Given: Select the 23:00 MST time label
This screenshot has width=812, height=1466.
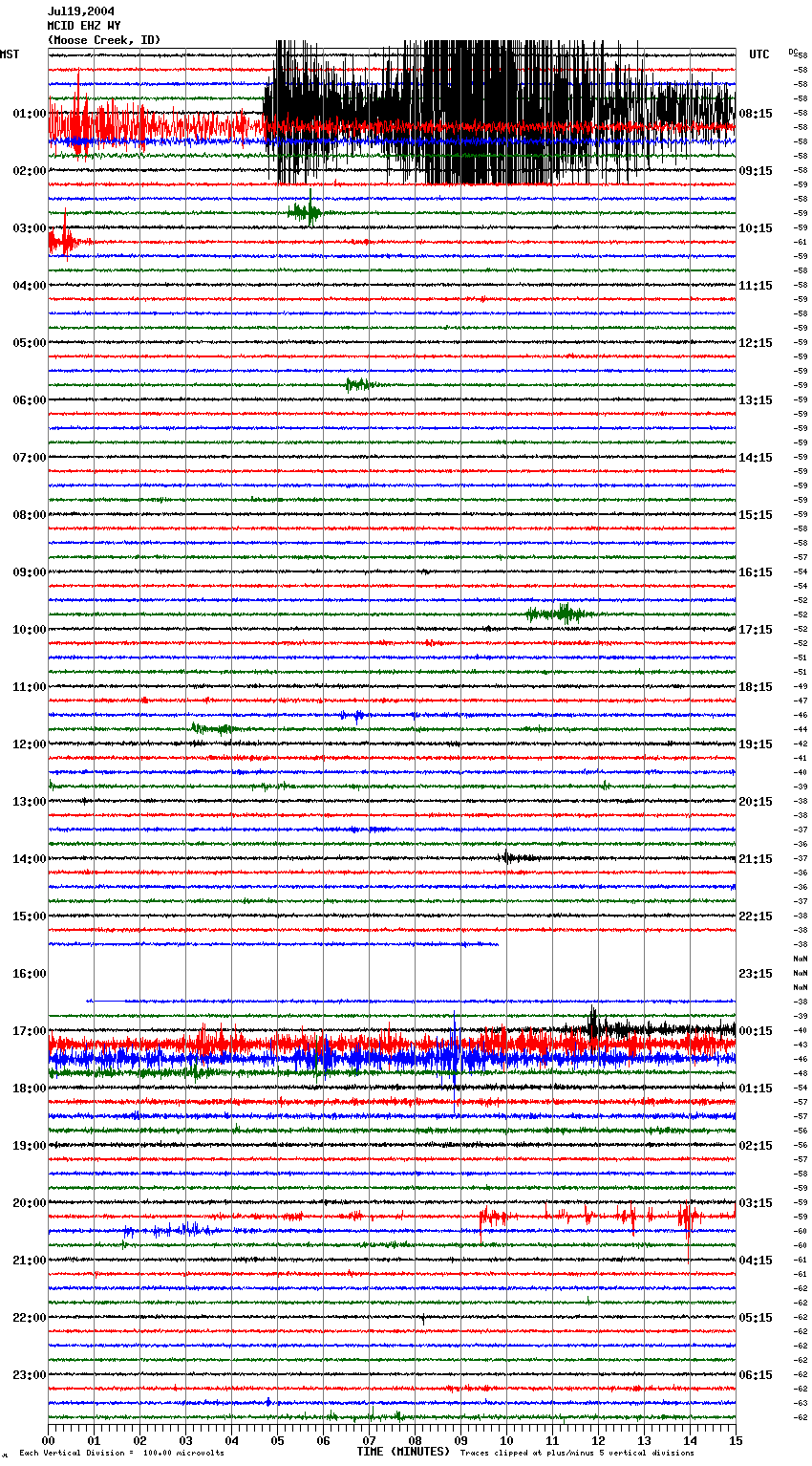Looking at the screenshot, I should [x=30, y=1374].
